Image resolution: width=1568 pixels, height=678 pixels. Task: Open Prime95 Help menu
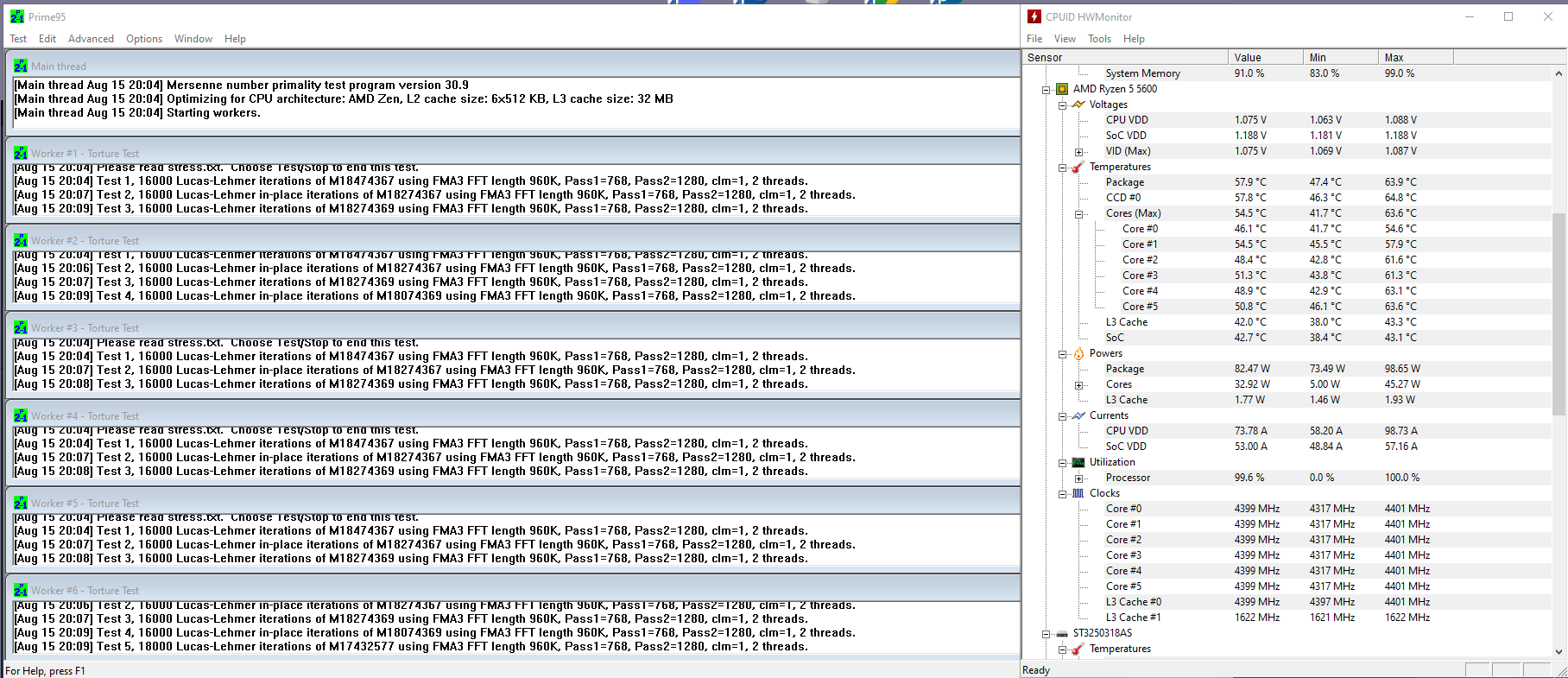(235, 39)
